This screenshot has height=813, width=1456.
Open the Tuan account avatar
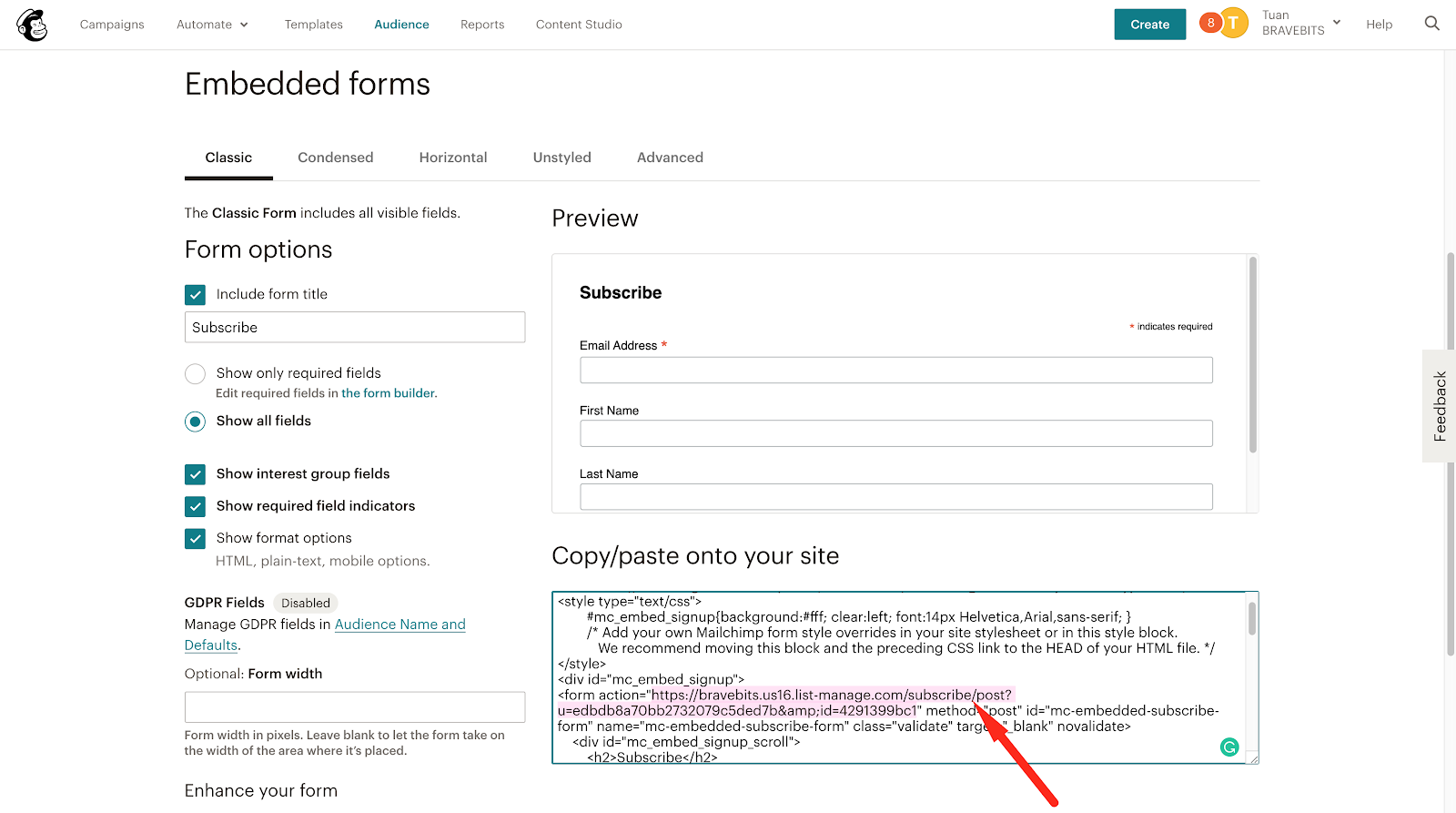(x=1233, y=23)
